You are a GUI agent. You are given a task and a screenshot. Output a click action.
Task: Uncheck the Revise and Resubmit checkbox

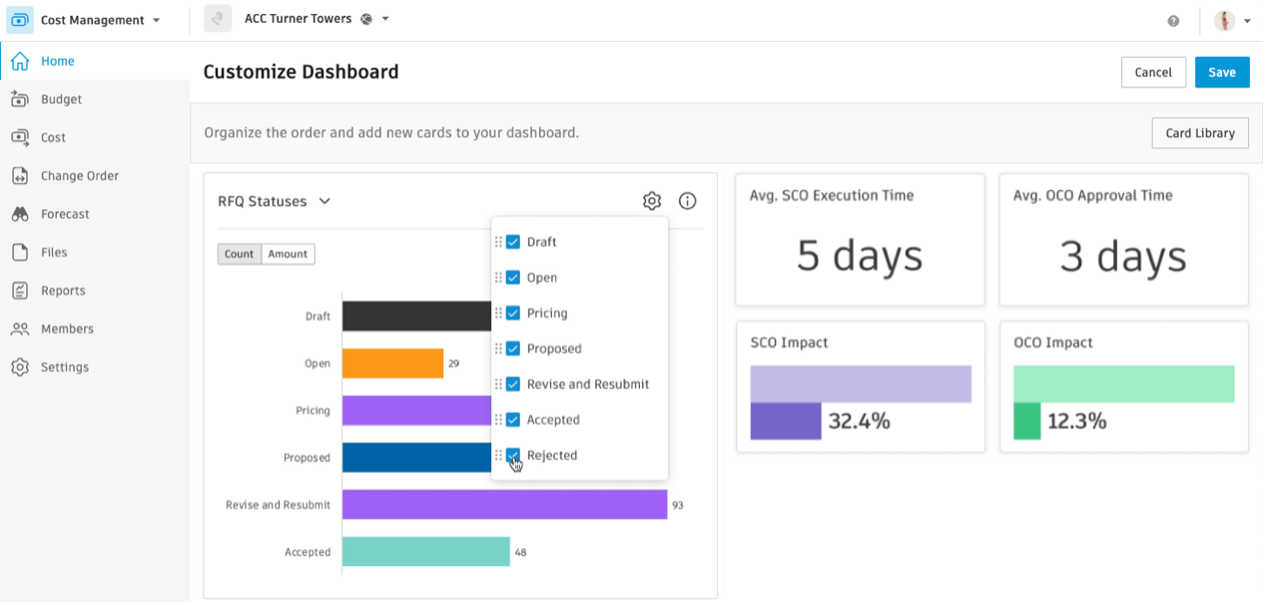coord(513,384)
